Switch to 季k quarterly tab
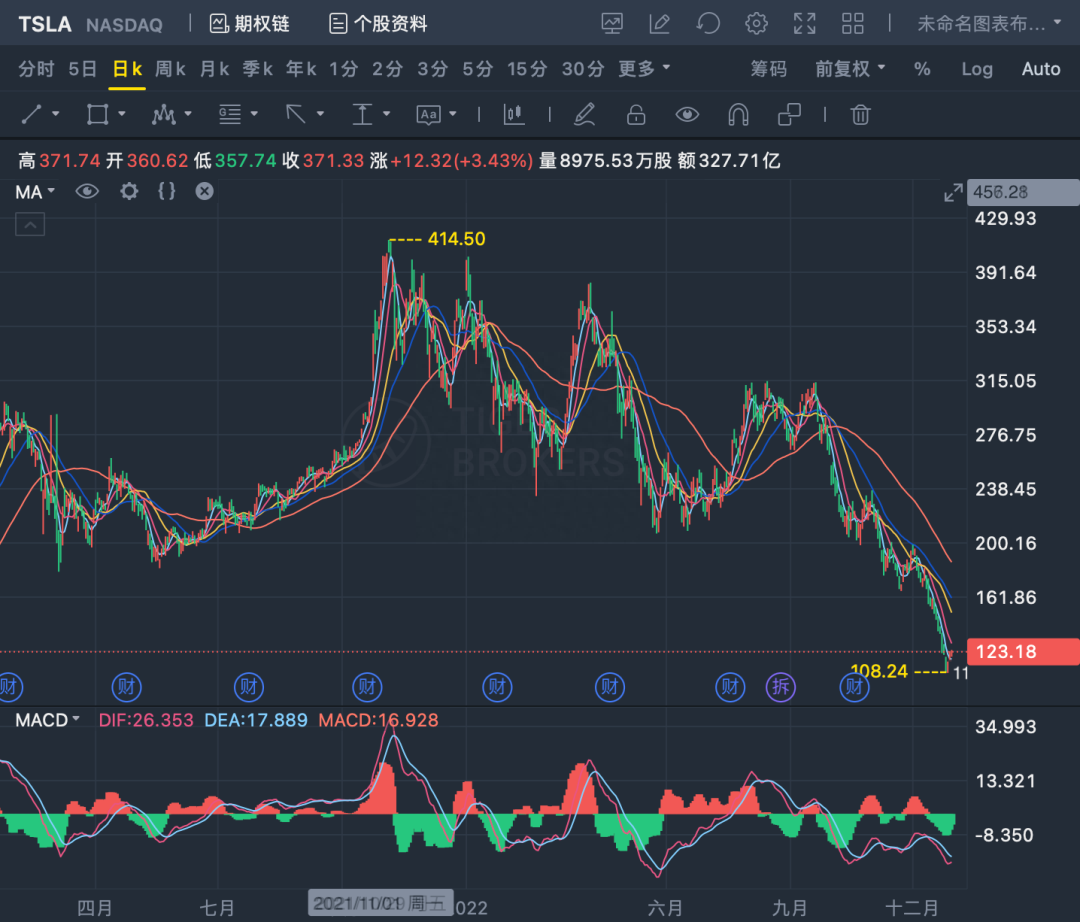Image resolution: width=1080 pixels, height=922 pixels. pos(258,69)
